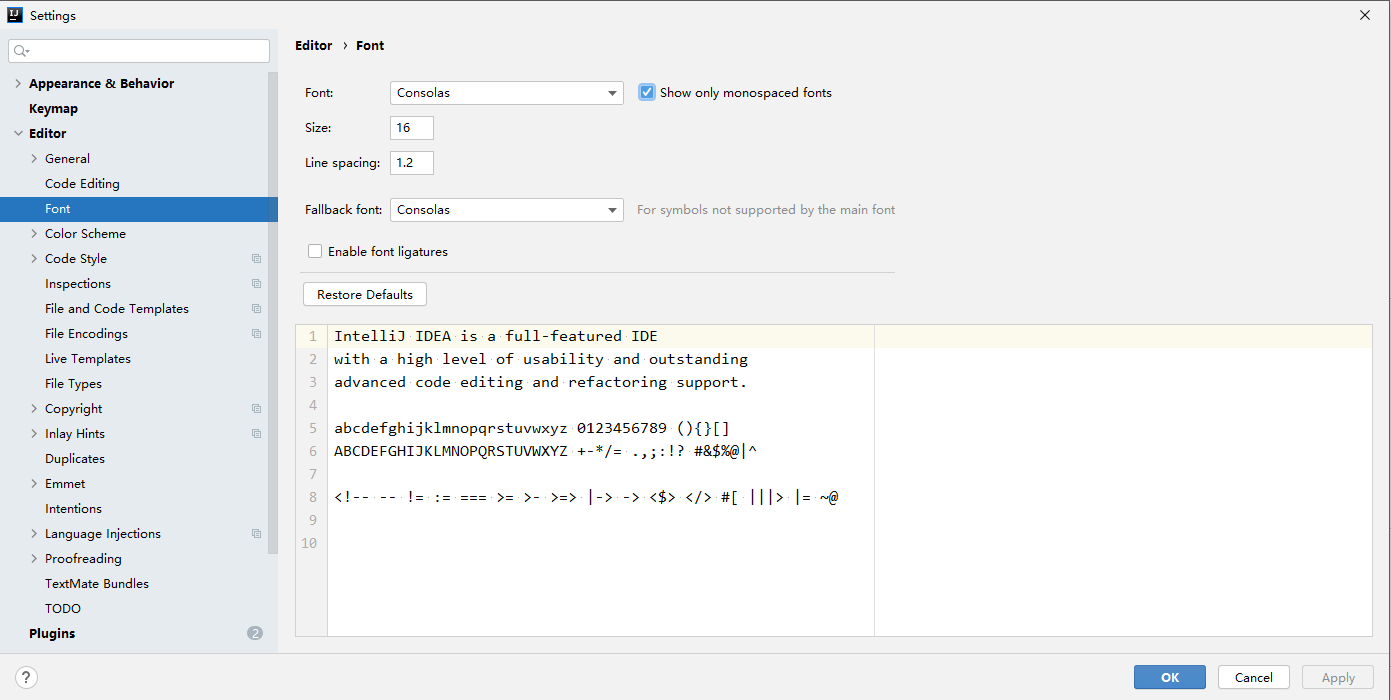Viewport: 1391px width, 700px height.
Task: Expand the Code Style node
Action: click(34, 259)
